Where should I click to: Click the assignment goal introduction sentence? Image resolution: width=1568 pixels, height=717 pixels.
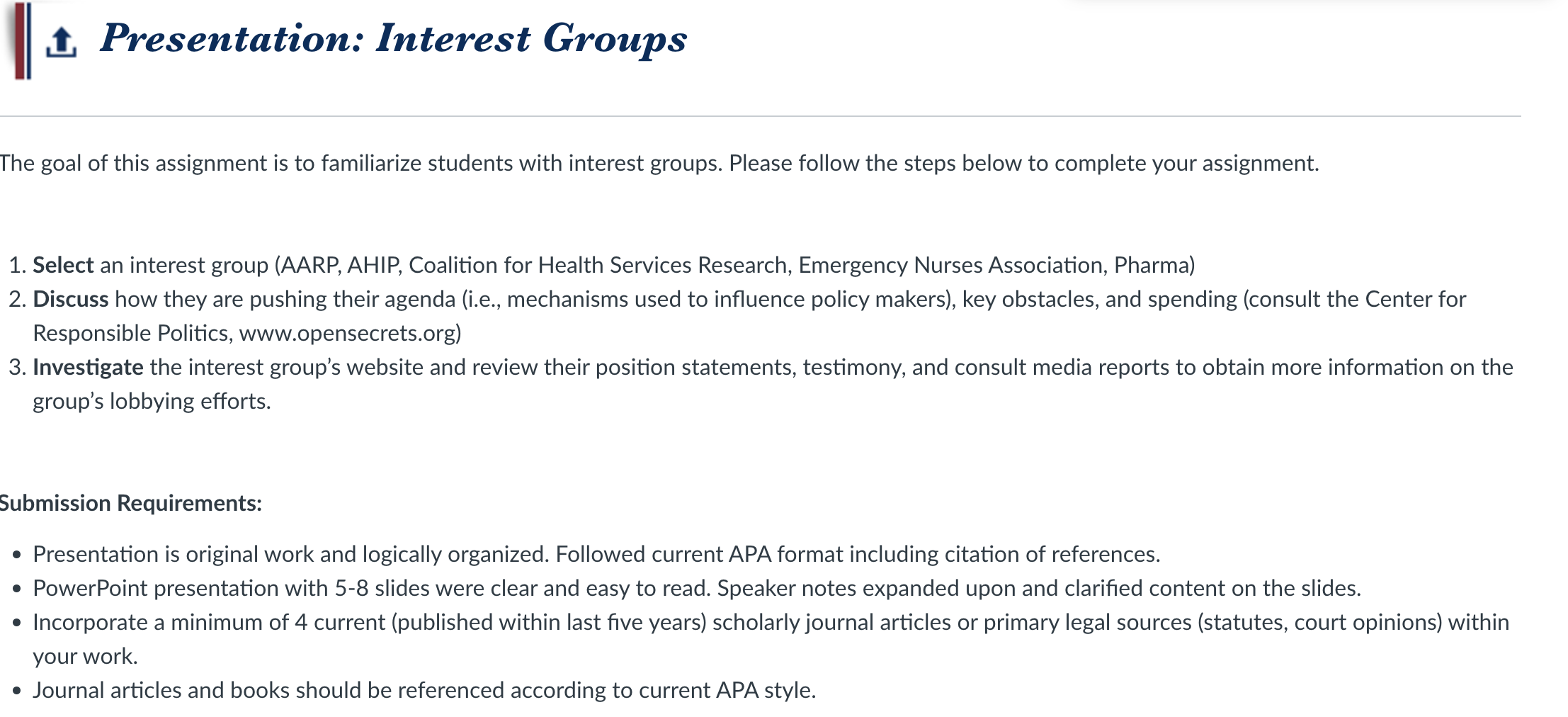click(659, 163)
